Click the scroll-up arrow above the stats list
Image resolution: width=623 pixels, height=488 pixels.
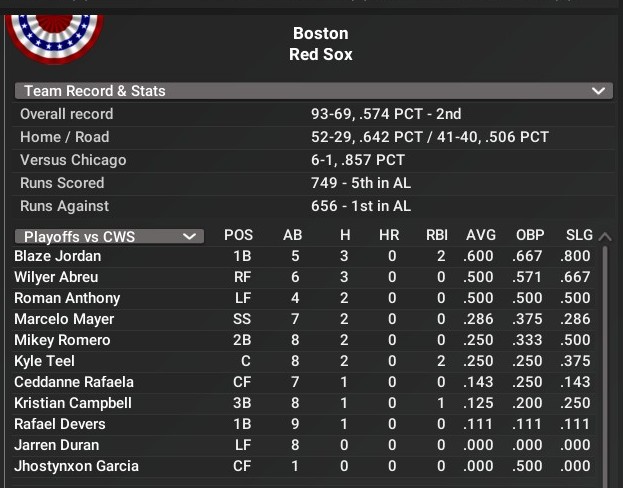[x=603, y=237]
